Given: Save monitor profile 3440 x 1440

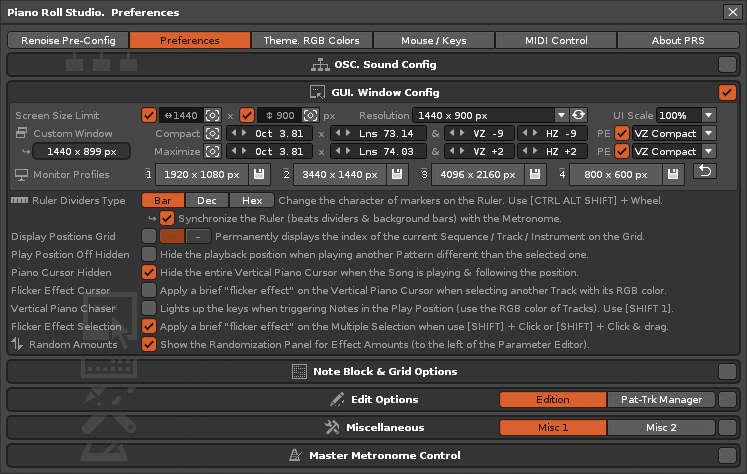Looking at the screenshot, I should (397, 174).
